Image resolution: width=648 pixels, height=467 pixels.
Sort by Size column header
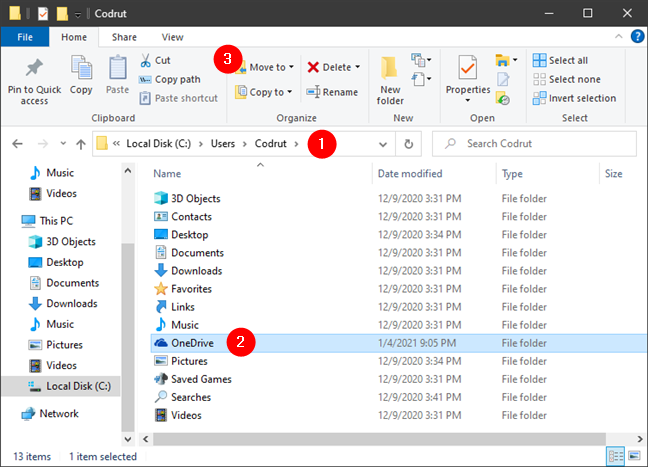[x=614, y=174]
